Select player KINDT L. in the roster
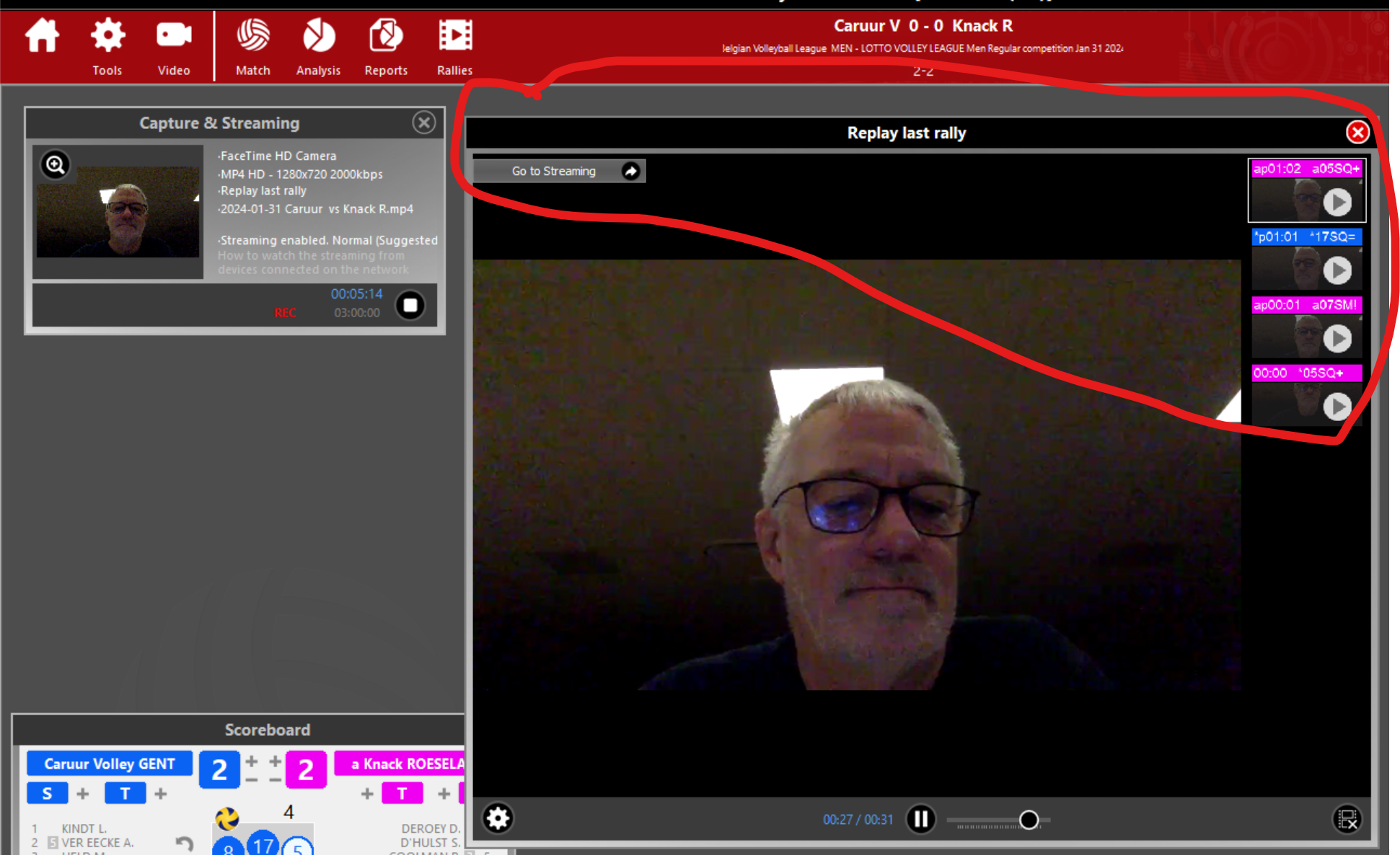This screenshot has width=1400, height=855. [84, 828]
